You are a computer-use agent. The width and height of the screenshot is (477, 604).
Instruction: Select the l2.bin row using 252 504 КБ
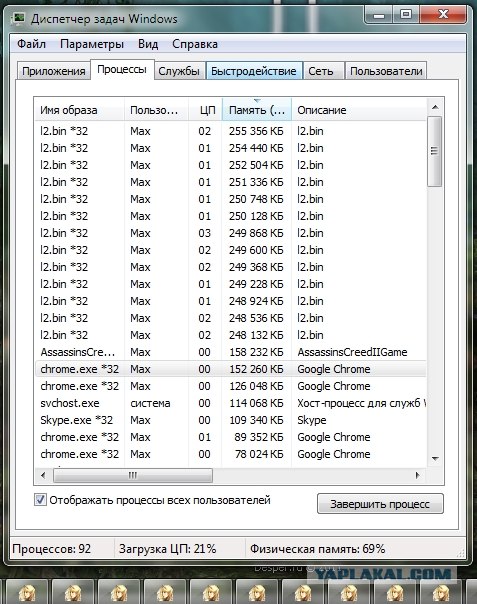click(x=230, y=165)
